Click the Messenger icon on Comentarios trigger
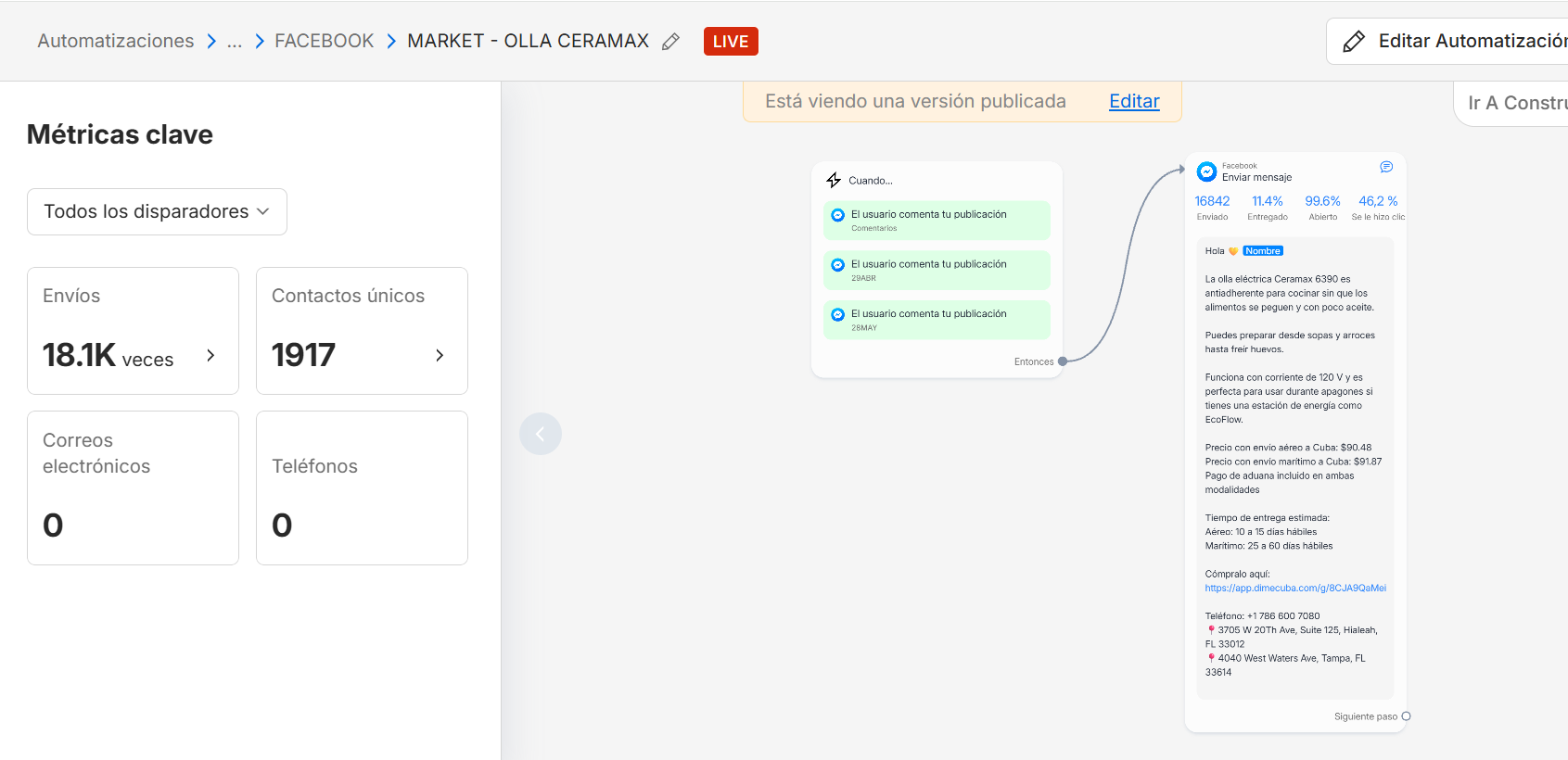Viewport: 1568px width, 760px height. (x=837, y=215)
